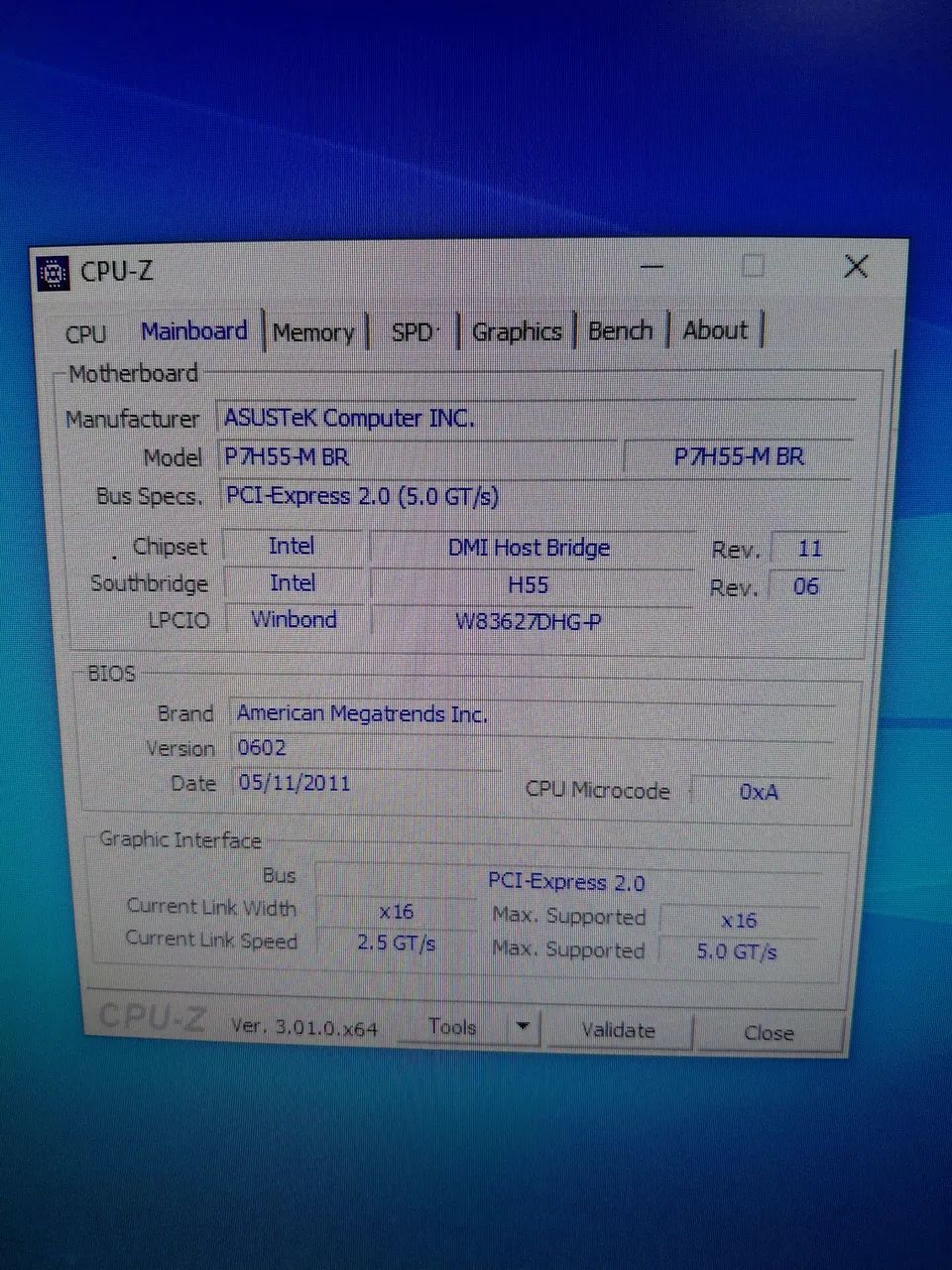Click the left model field P7H55-M BR
The width and height of the screenshot is (952, 1270).
point(416,457)
